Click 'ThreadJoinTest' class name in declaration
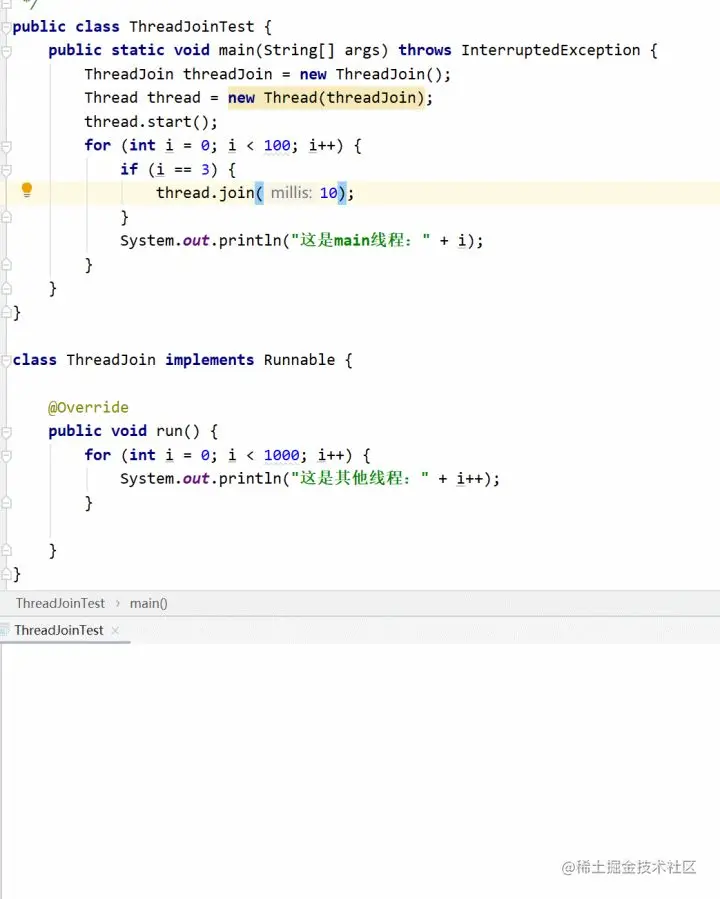 coord(191,27)
